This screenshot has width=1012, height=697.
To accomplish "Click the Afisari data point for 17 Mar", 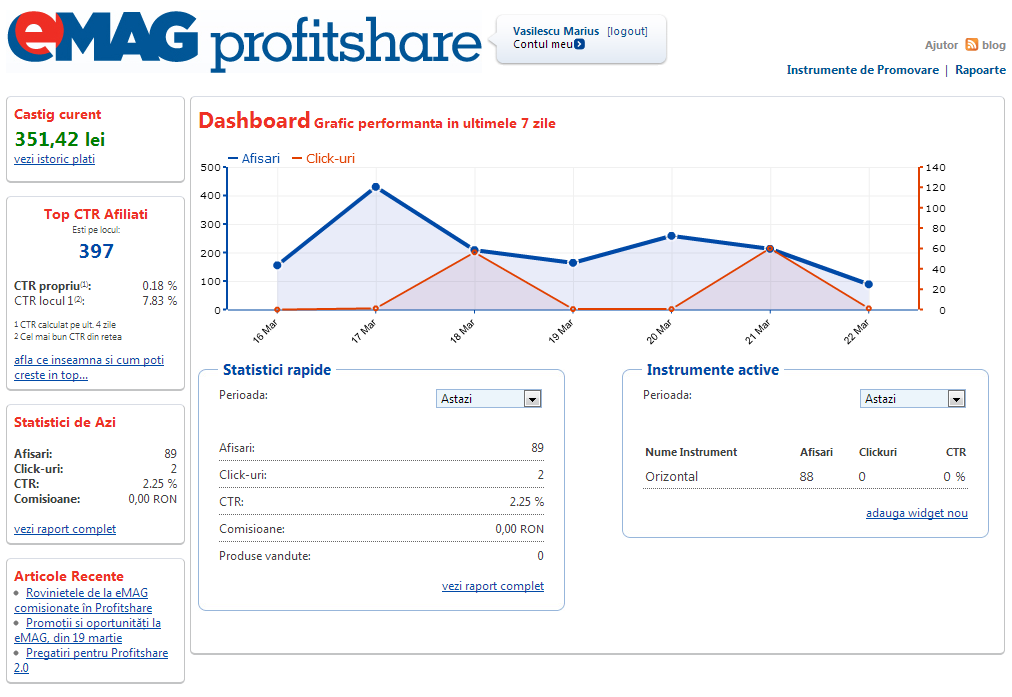I will pos(376,187).
